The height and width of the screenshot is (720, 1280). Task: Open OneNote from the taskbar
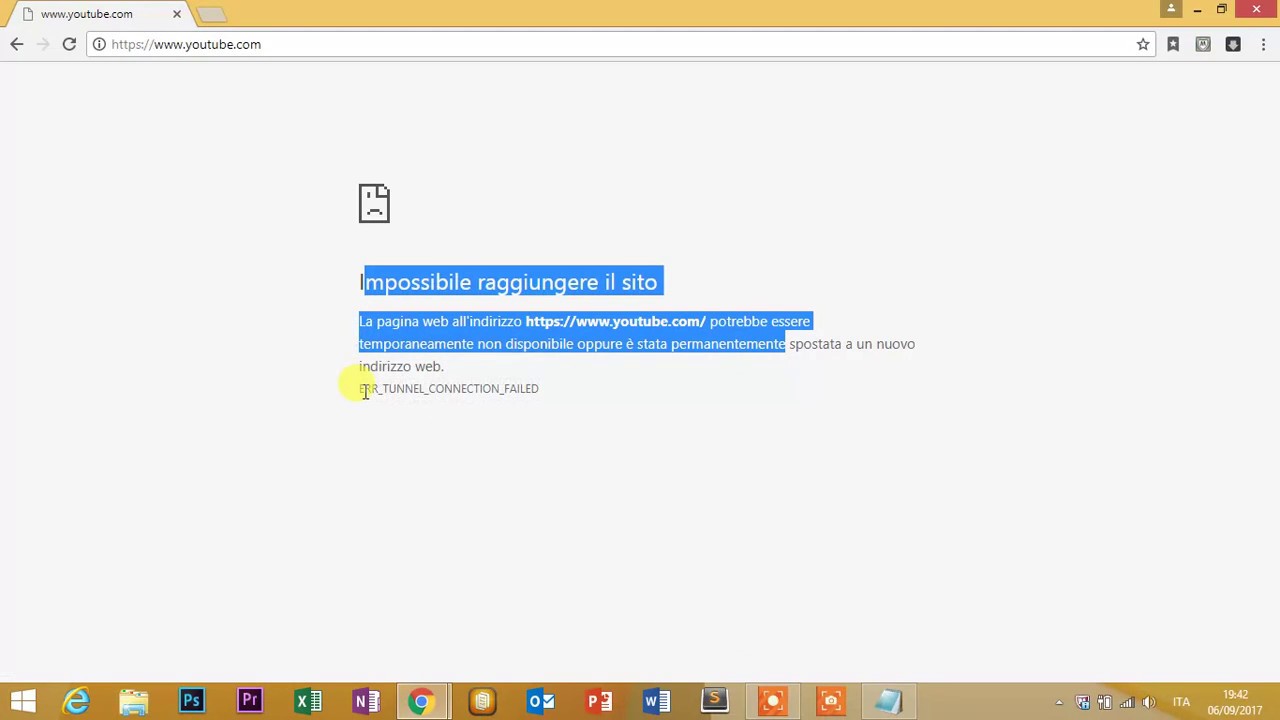[x=366, y=701]
